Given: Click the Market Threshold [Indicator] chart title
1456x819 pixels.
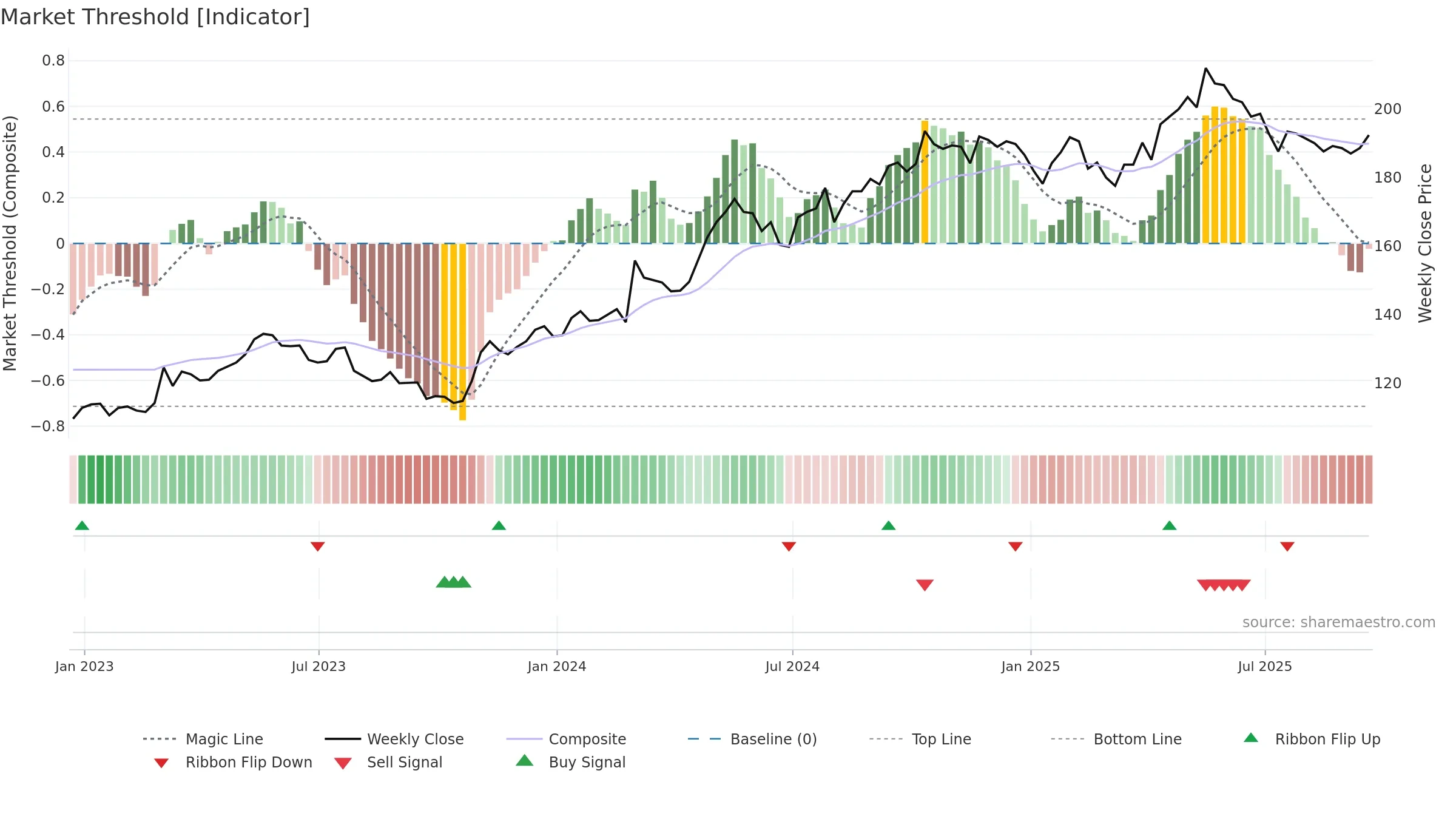Looking at the screenshot, I should 155,17.
